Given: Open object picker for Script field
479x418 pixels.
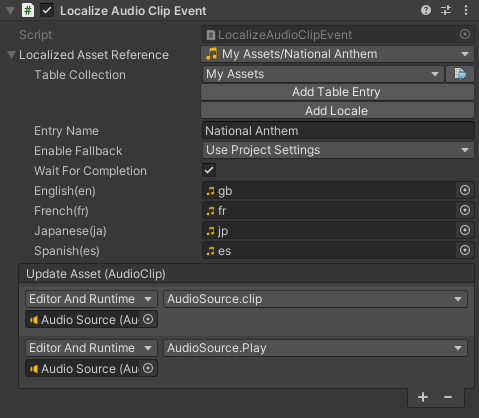Looking at the screenshot, I should coord(465,34).
